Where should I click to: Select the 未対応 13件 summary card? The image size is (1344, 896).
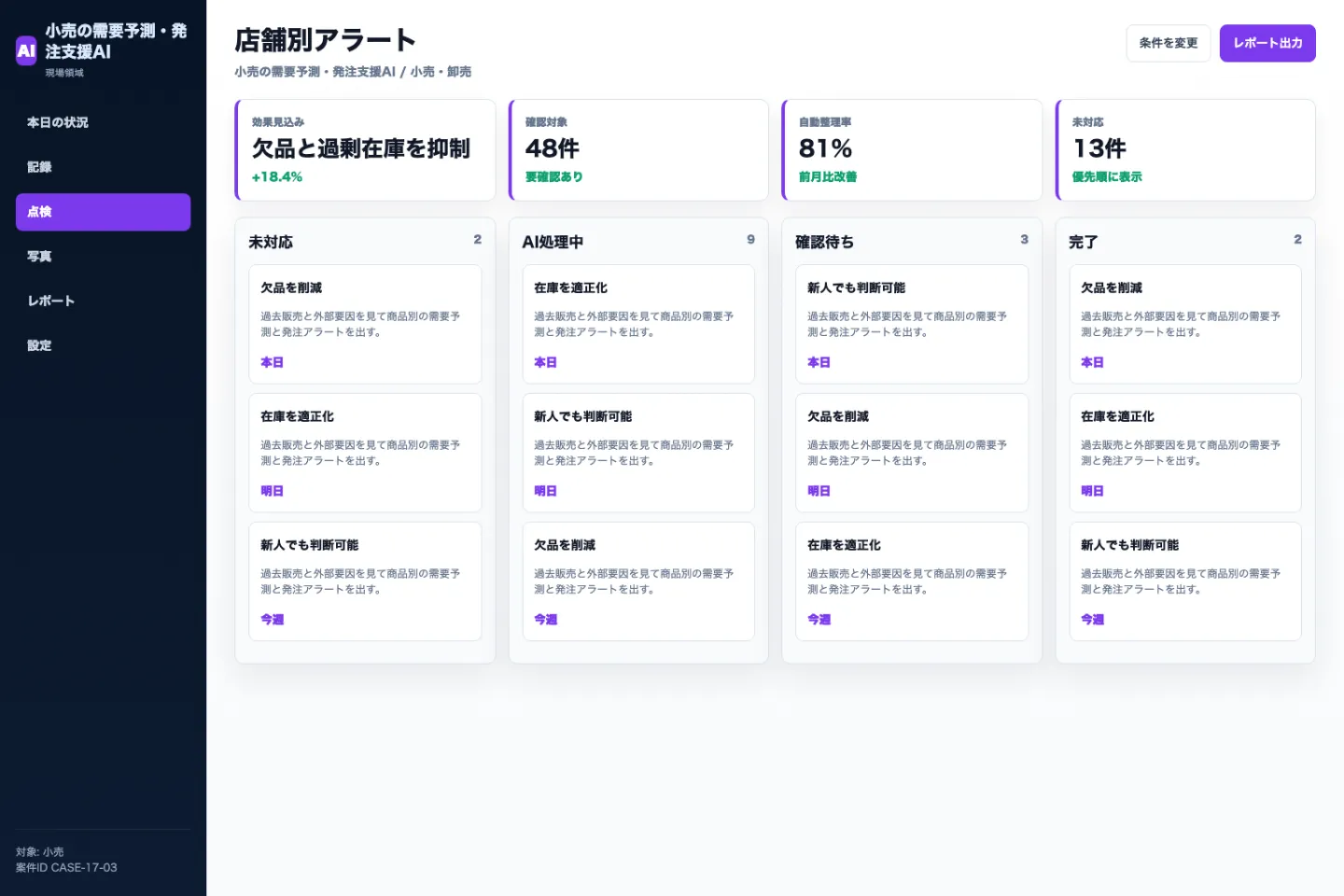coord(1185,149)
